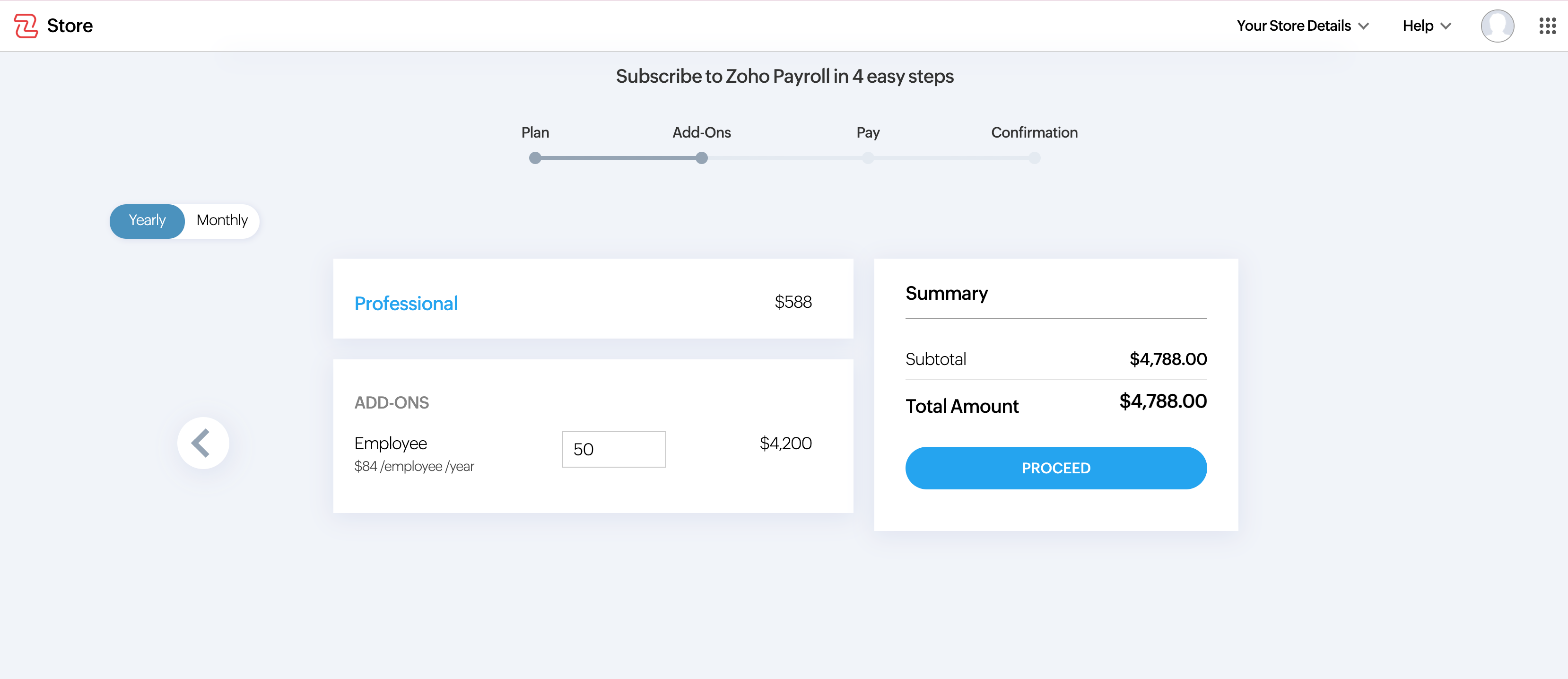Click the Pay step marker dot
This screenshot has height=679, width=1568.
coord(868,157)
